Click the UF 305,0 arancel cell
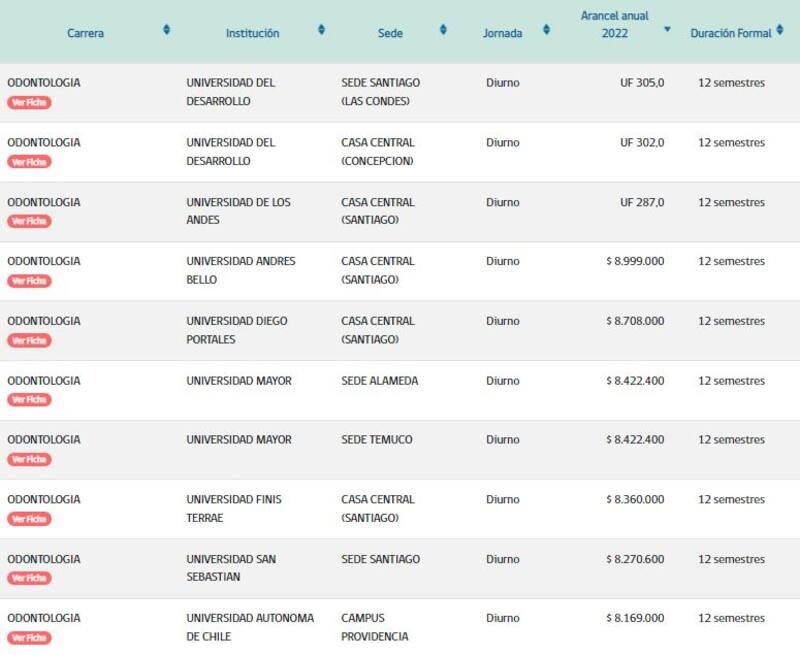Image resolution: width=800 pixels, height=655 pixels. coord(641,83)
